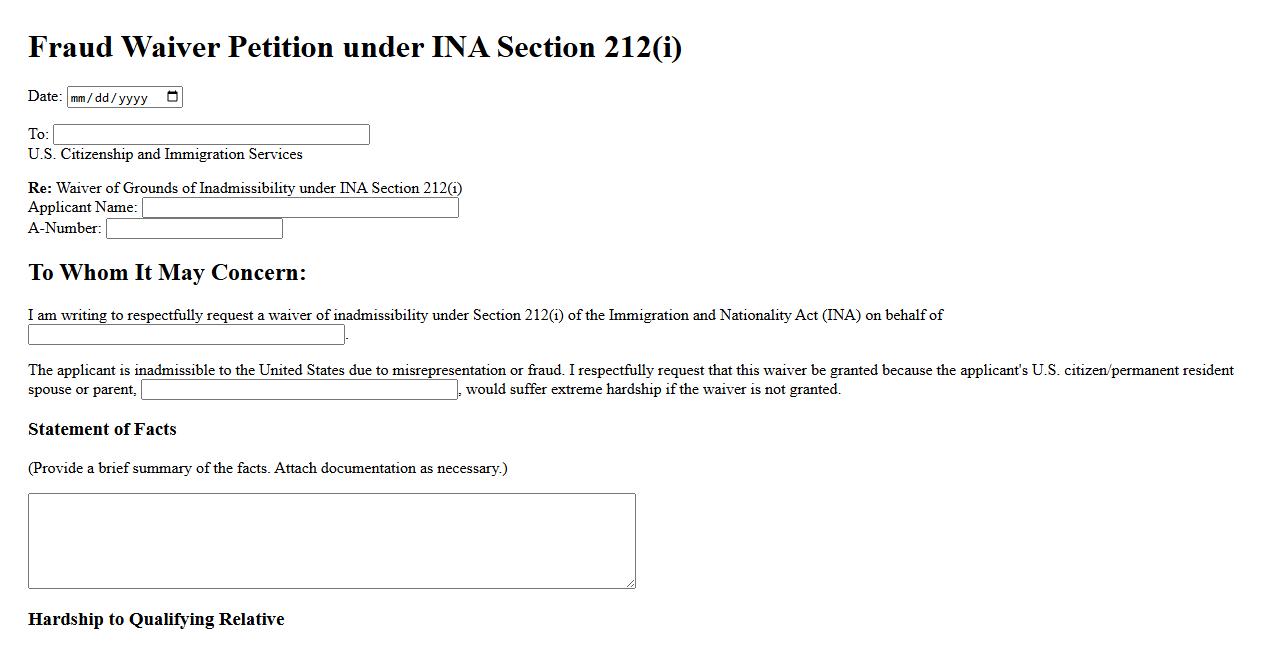
Task: Click the To recipient text field
Action: pyautogui.click(x=211, y=135)
